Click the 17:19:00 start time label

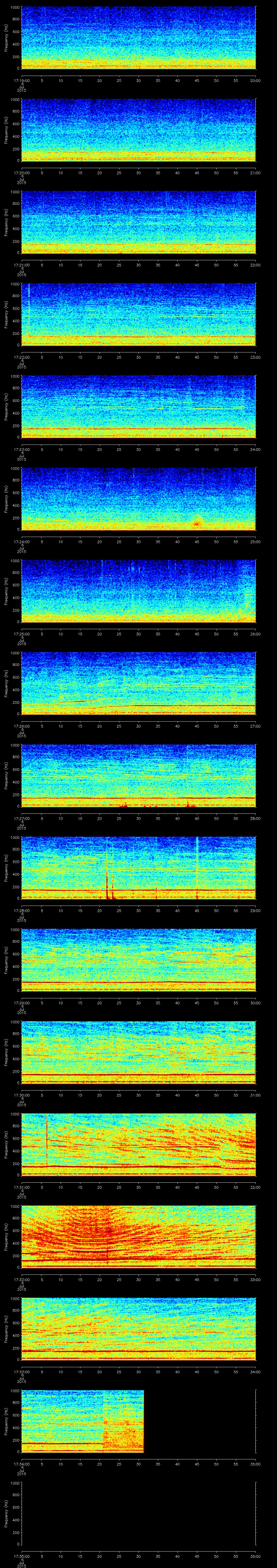(x=21, y=80)
